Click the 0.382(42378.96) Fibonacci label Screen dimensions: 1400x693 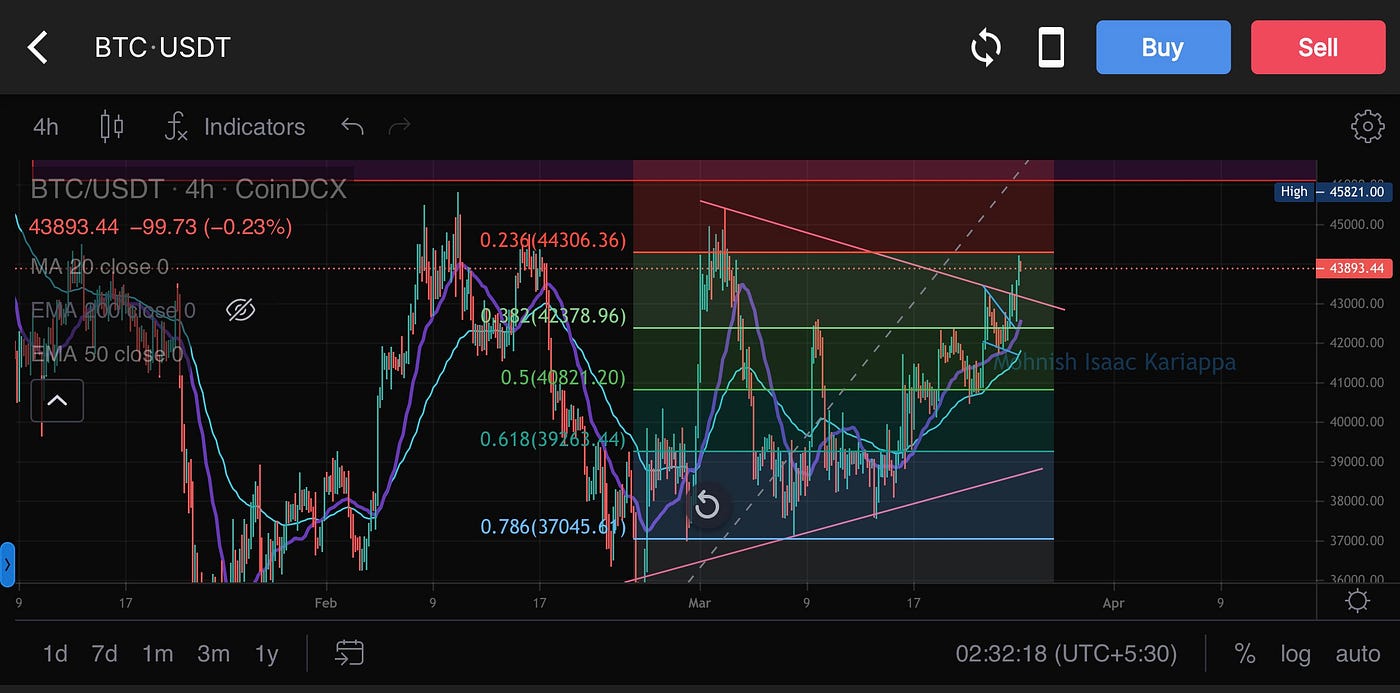[x=553, y=316]
